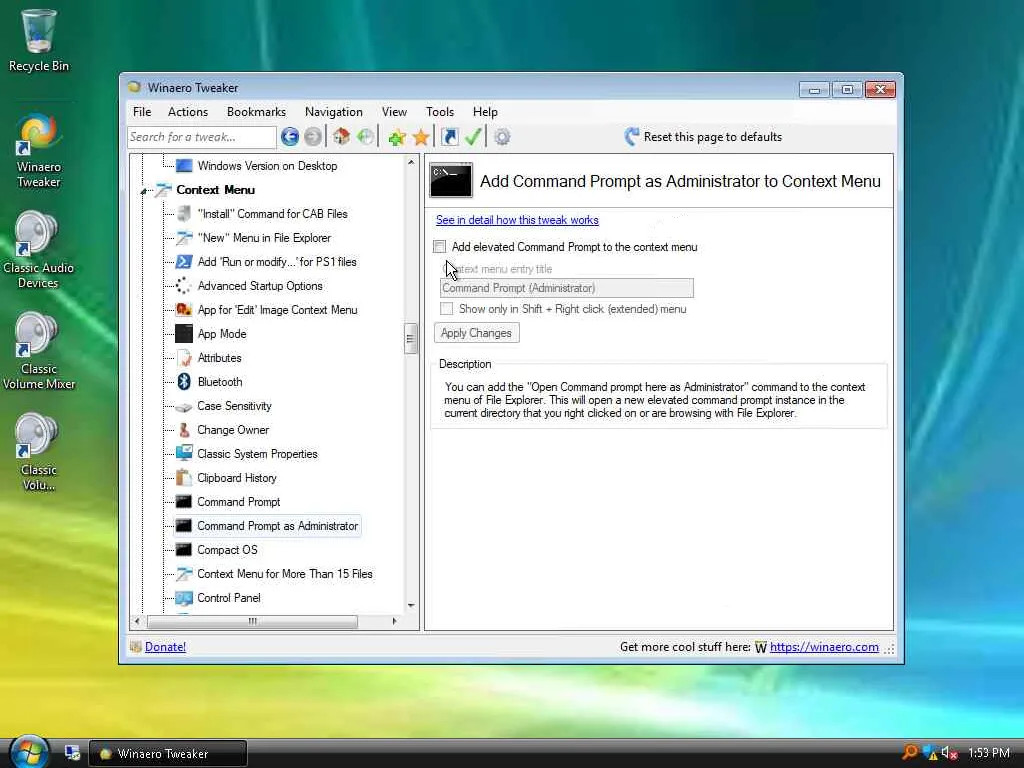Click tree scrollbar down arrow
Screen dimensions: 1024x768
pos(411,606)
